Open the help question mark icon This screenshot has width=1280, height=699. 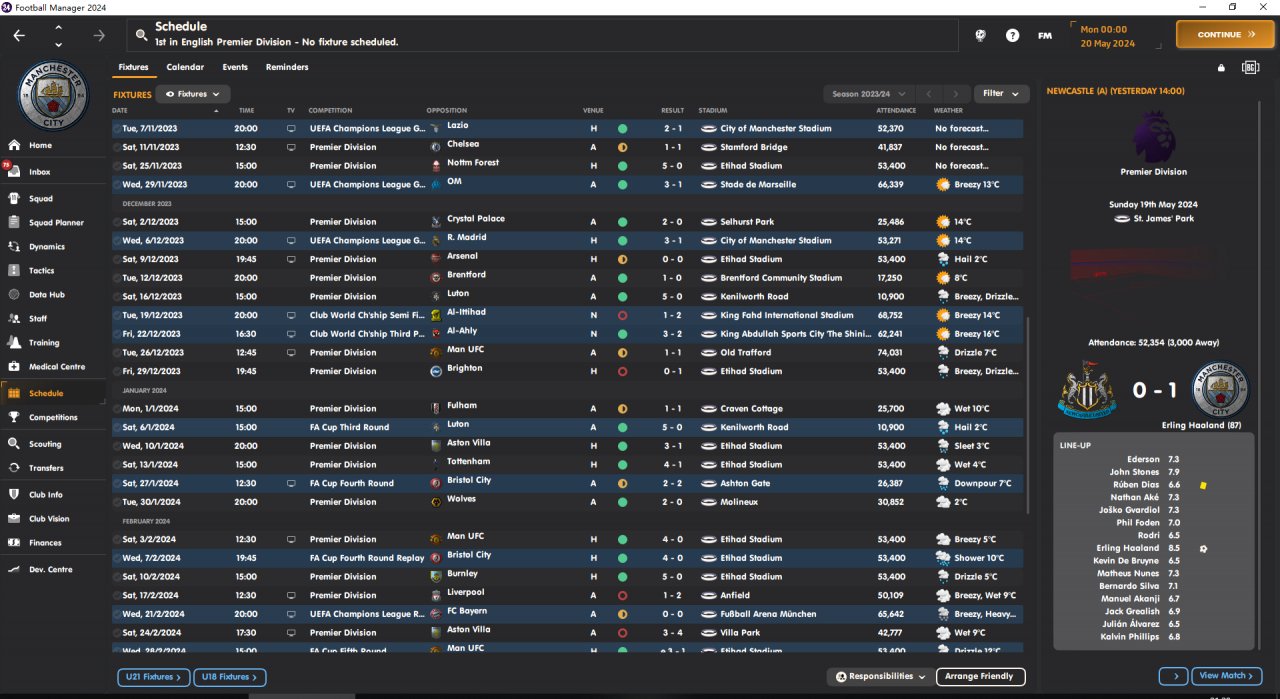[1012, 35]
